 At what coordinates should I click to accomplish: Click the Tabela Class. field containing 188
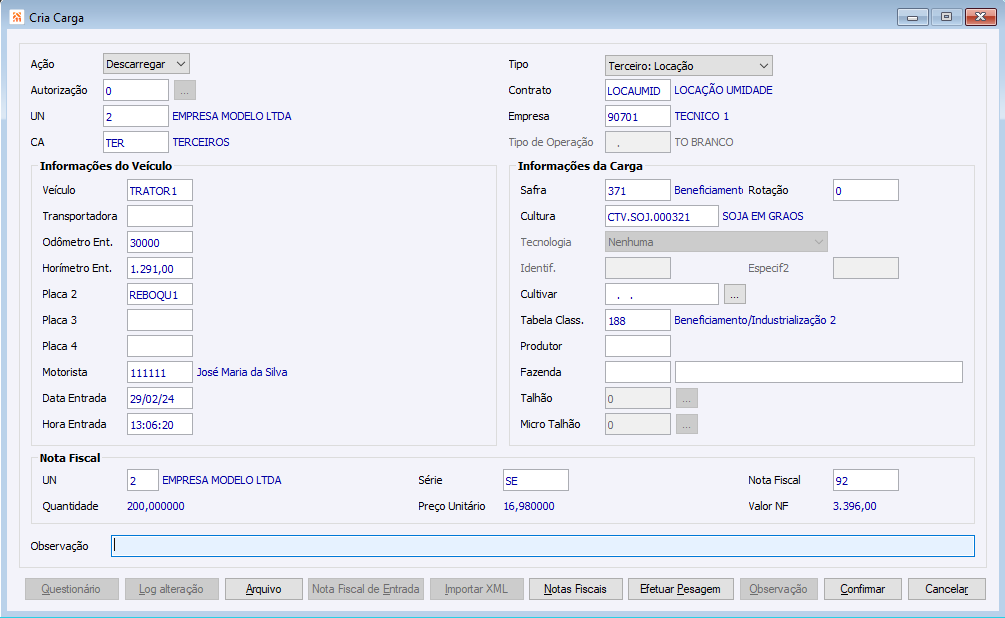click(x=638, y=320)
